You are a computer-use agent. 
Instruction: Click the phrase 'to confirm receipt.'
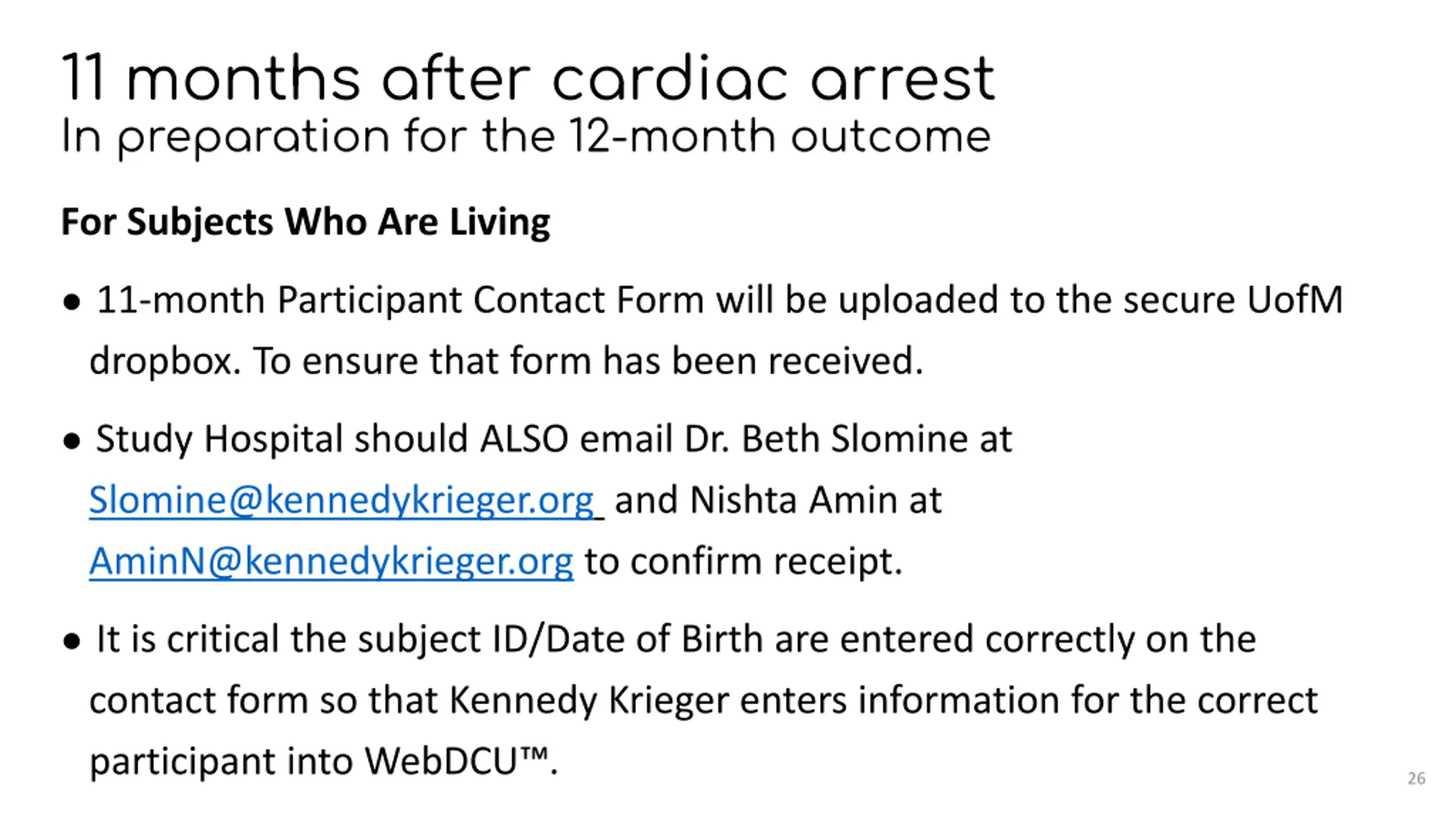(x=743, y=562)
